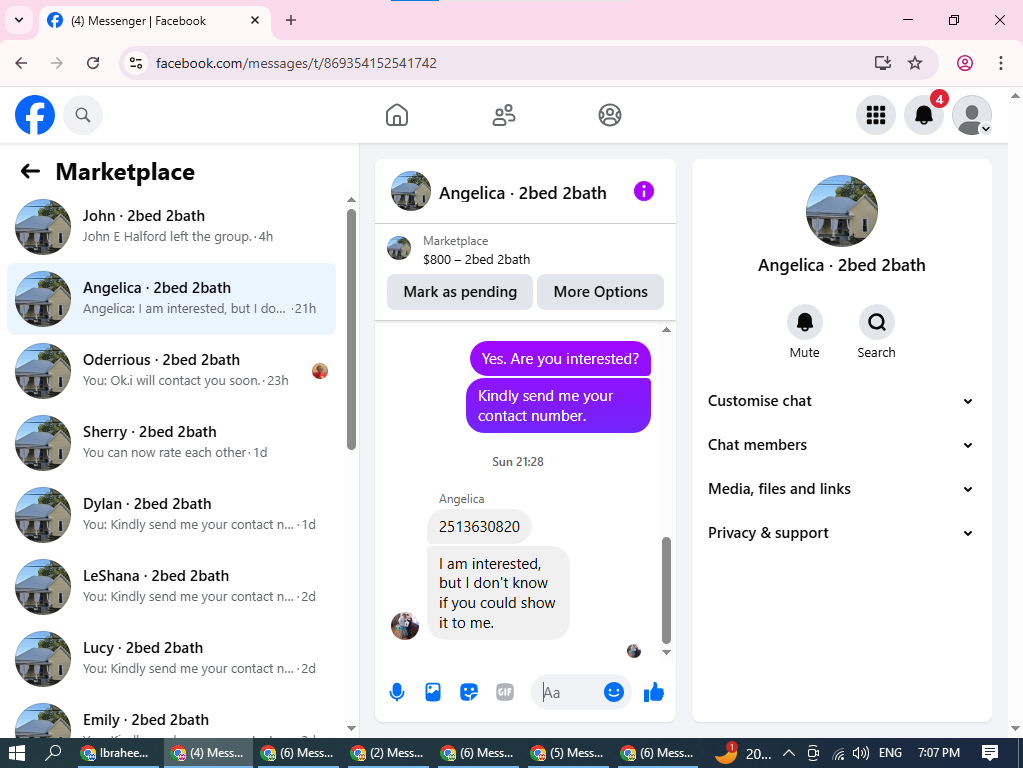View site information icon in address bar
The width and height of the screenshot is (1023, 768).
[x=136, y=63]
